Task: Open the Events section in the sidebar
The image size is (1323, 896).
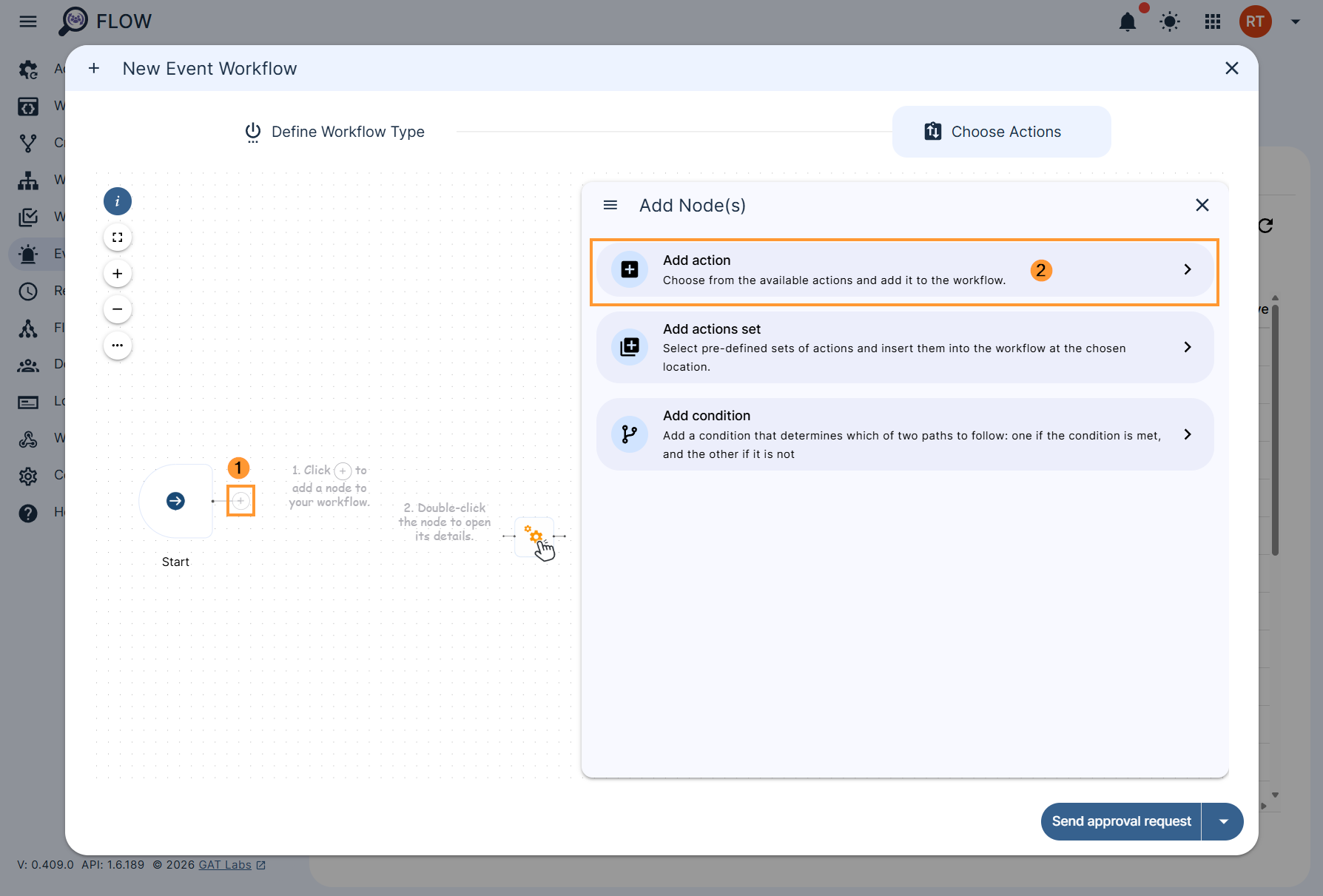Action: click(28, 254)
